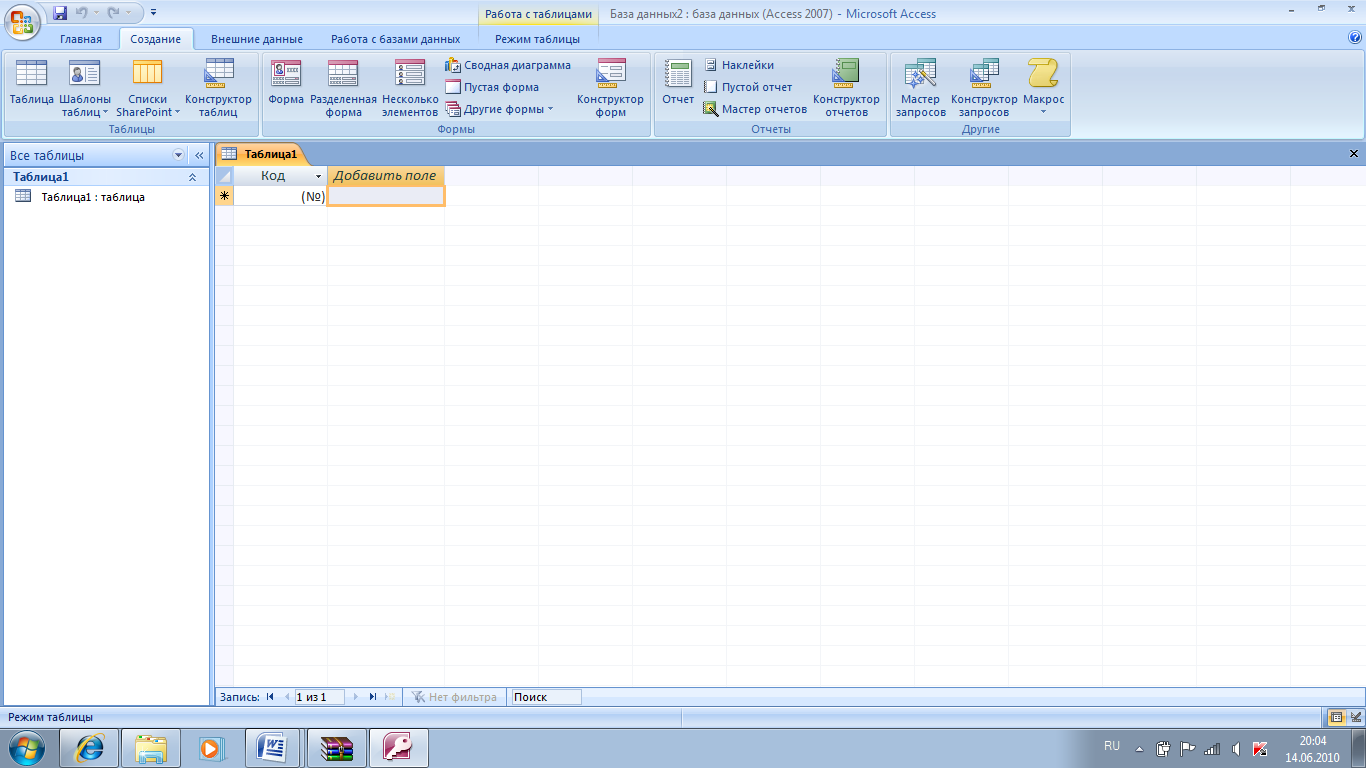The width and height of the screenshot is (1366, 768).
Task: Open Списки SharePoint menu
Action: pos(148,88)
